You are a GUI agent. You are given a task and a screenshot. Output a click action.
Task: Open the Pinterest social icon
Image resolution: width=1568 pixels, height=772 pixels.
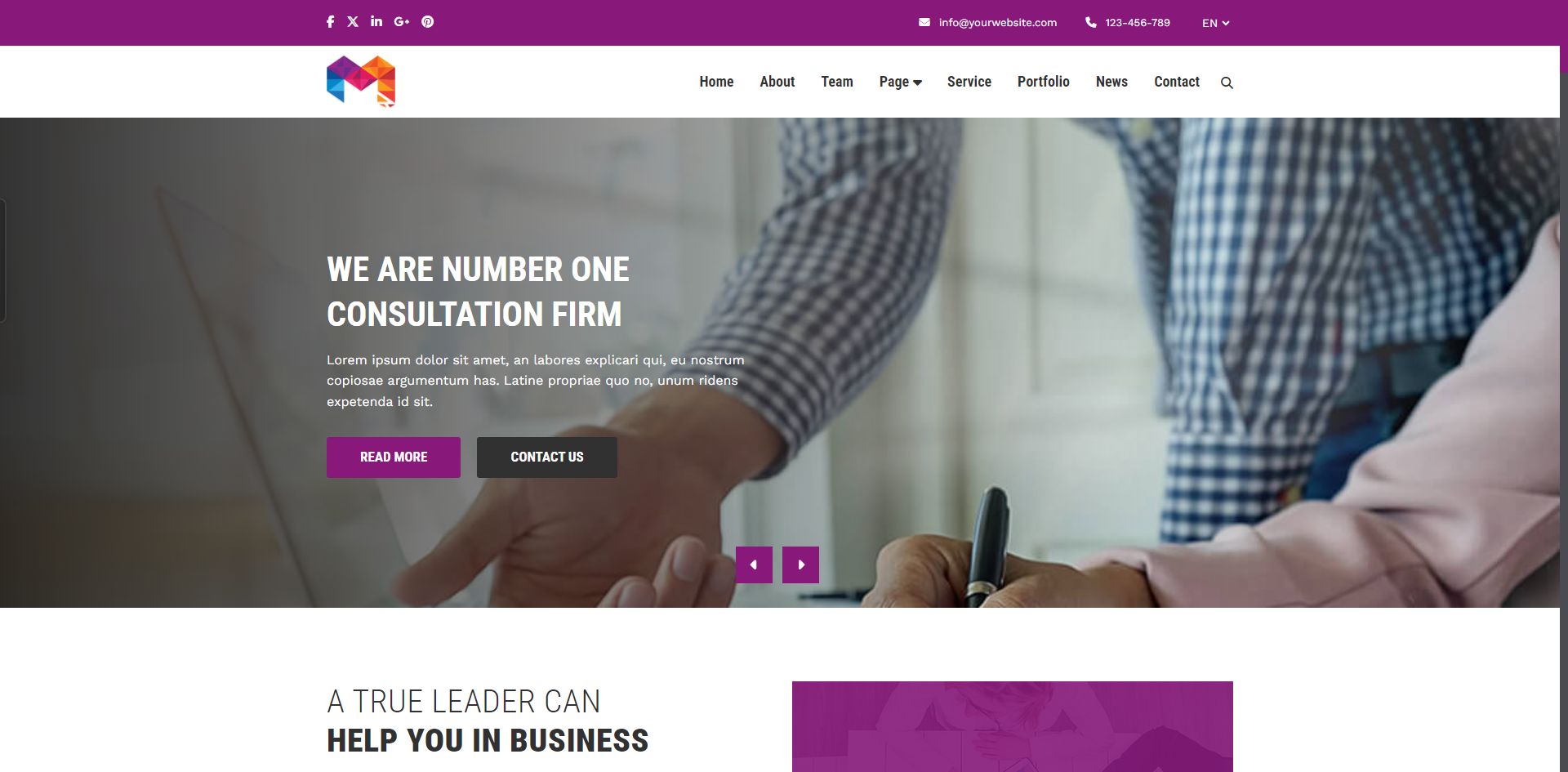427,22
